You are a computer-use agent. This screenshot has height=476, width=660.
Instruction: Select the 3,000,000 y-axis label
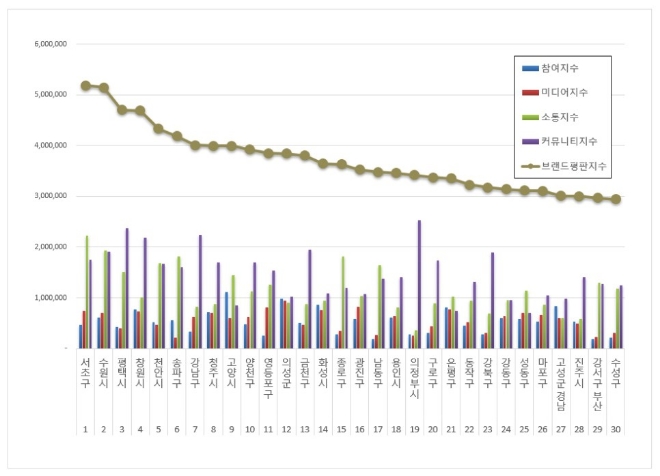(x=49, y=196)
